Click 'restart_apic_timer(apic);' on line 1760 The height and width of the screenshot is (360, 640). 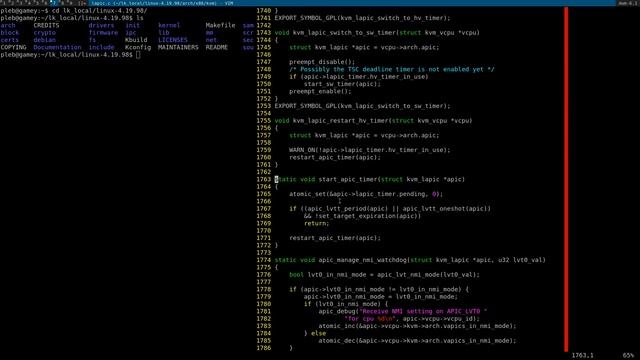pos(335,158)
